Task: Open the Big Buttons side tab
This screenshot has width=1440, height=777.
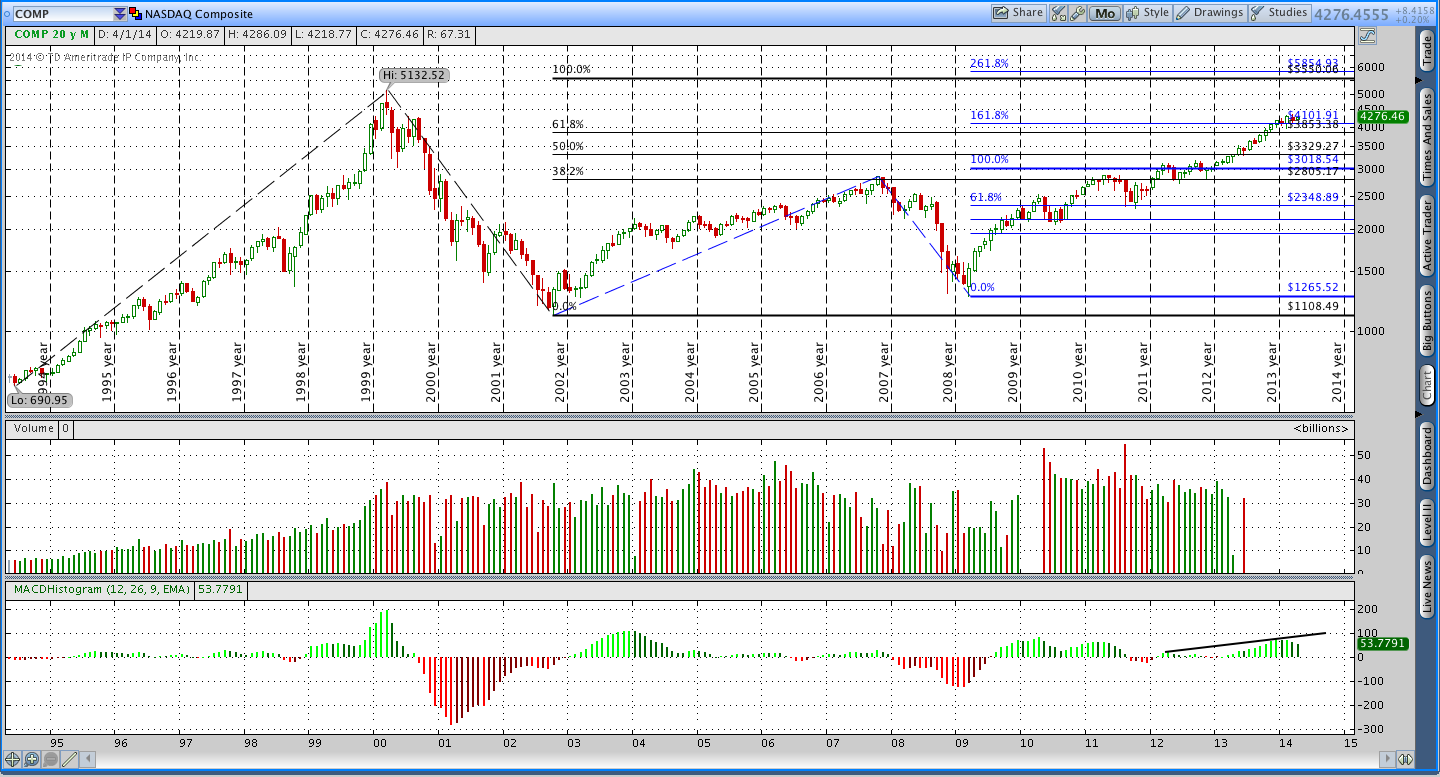Action: pos(1427,320)
